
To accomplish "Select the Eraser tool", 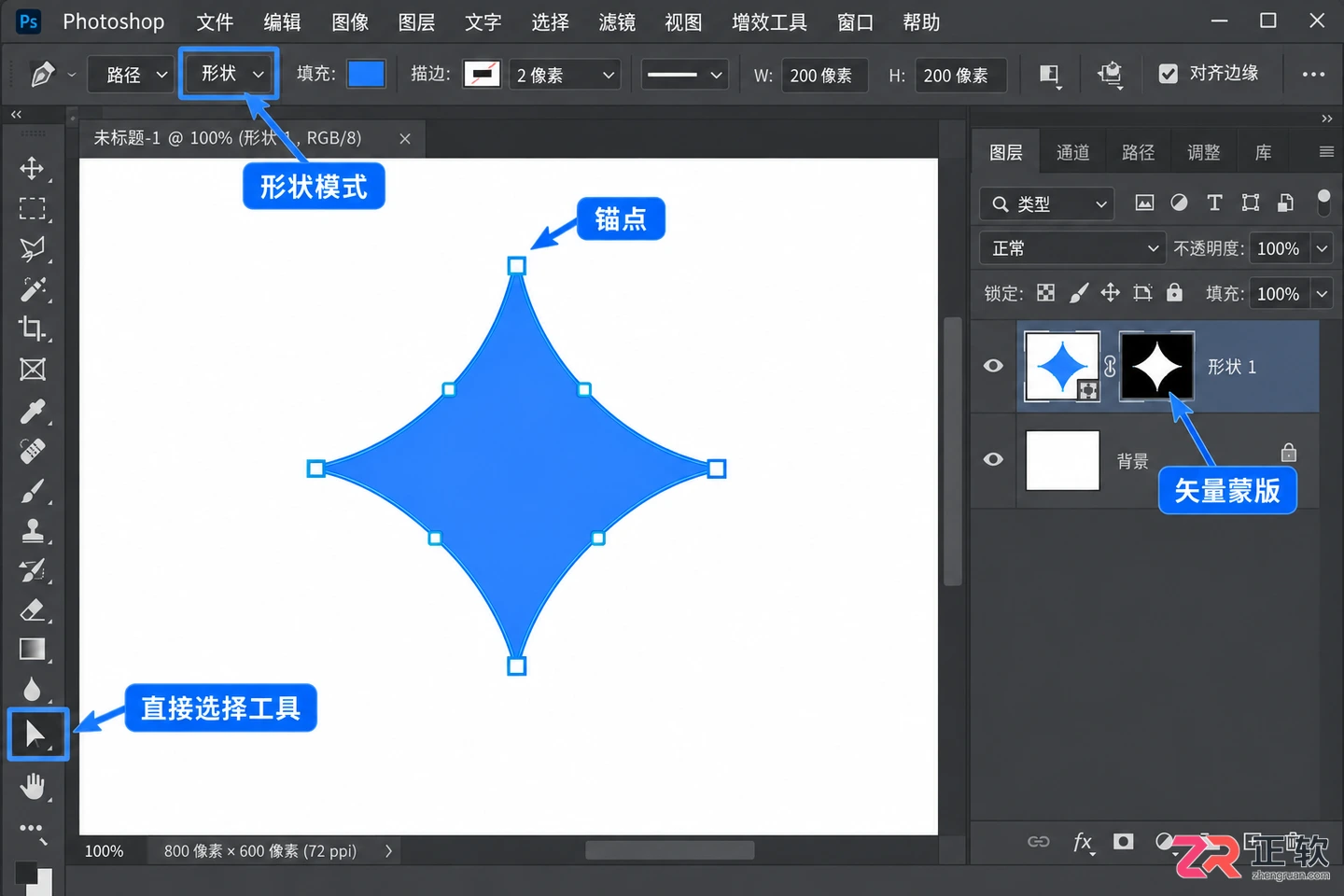I will tap(33, 610).
